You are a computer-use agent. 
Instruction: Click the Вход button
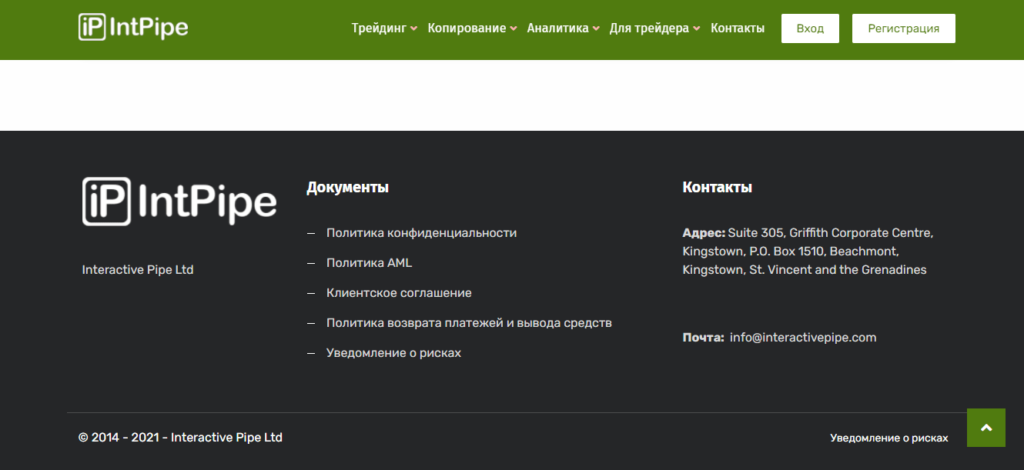coord(810,29)
